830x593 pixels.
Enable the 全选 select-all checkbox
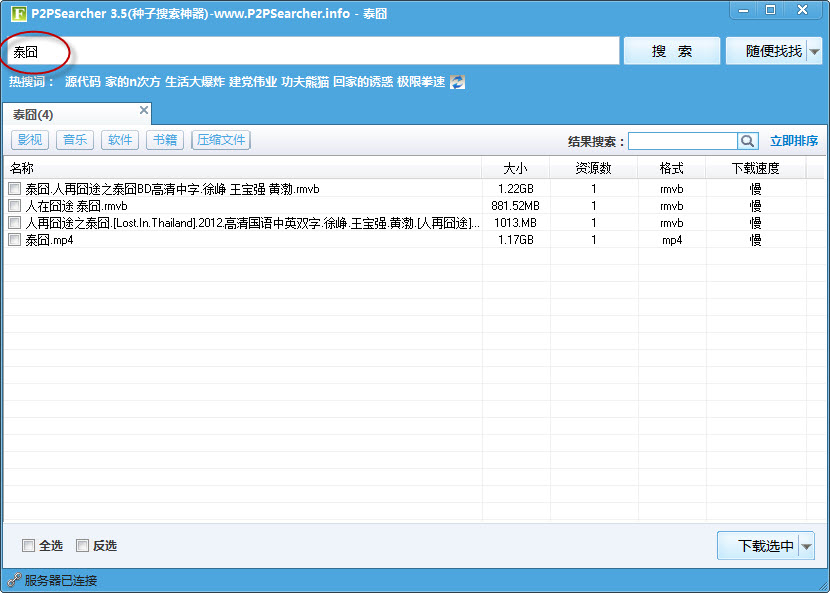click(x=29, y=545)
